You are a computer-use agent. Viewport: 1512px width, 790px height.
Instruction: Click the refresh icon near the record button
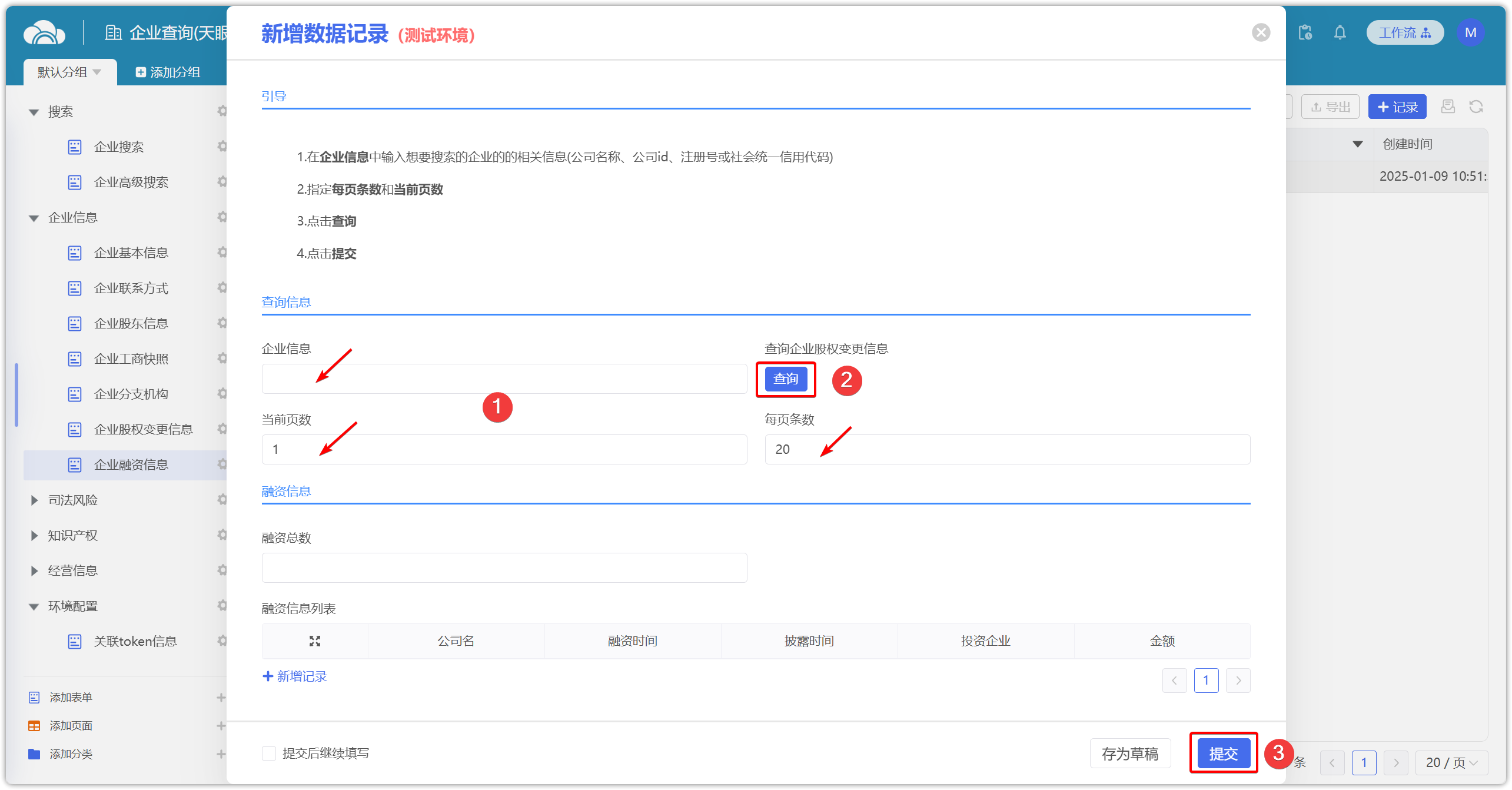pos(1476,107)
